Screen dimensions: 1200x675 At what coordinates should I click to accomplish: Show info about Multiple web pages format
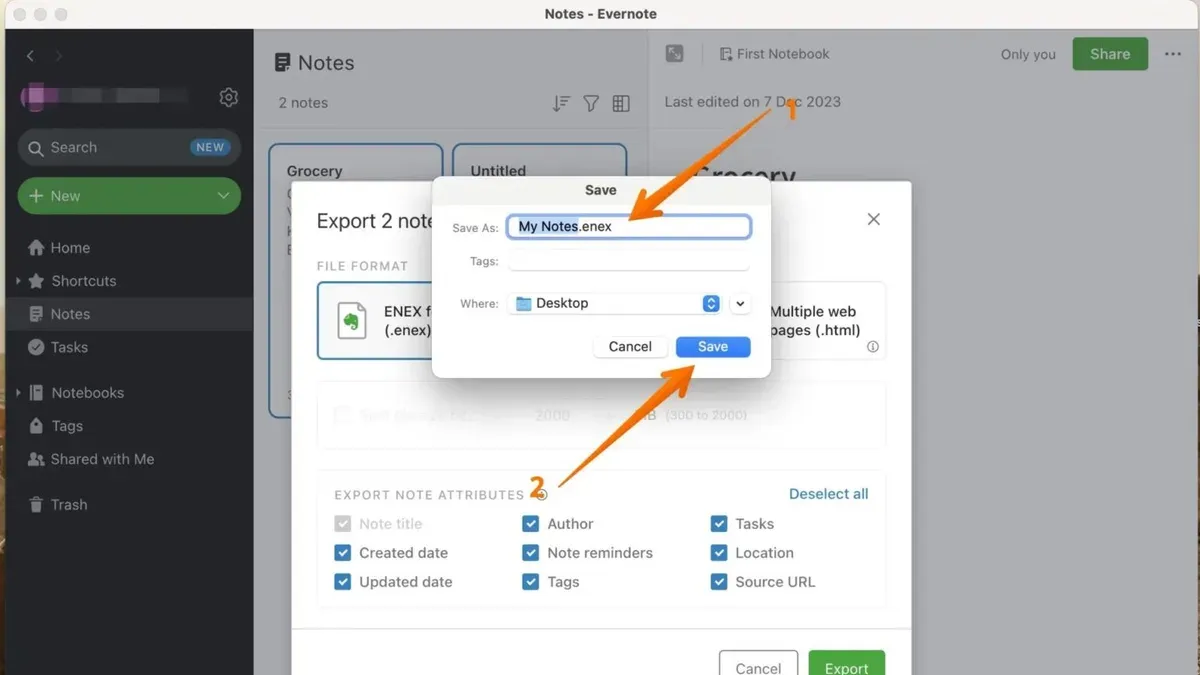(x=873, y=347)
